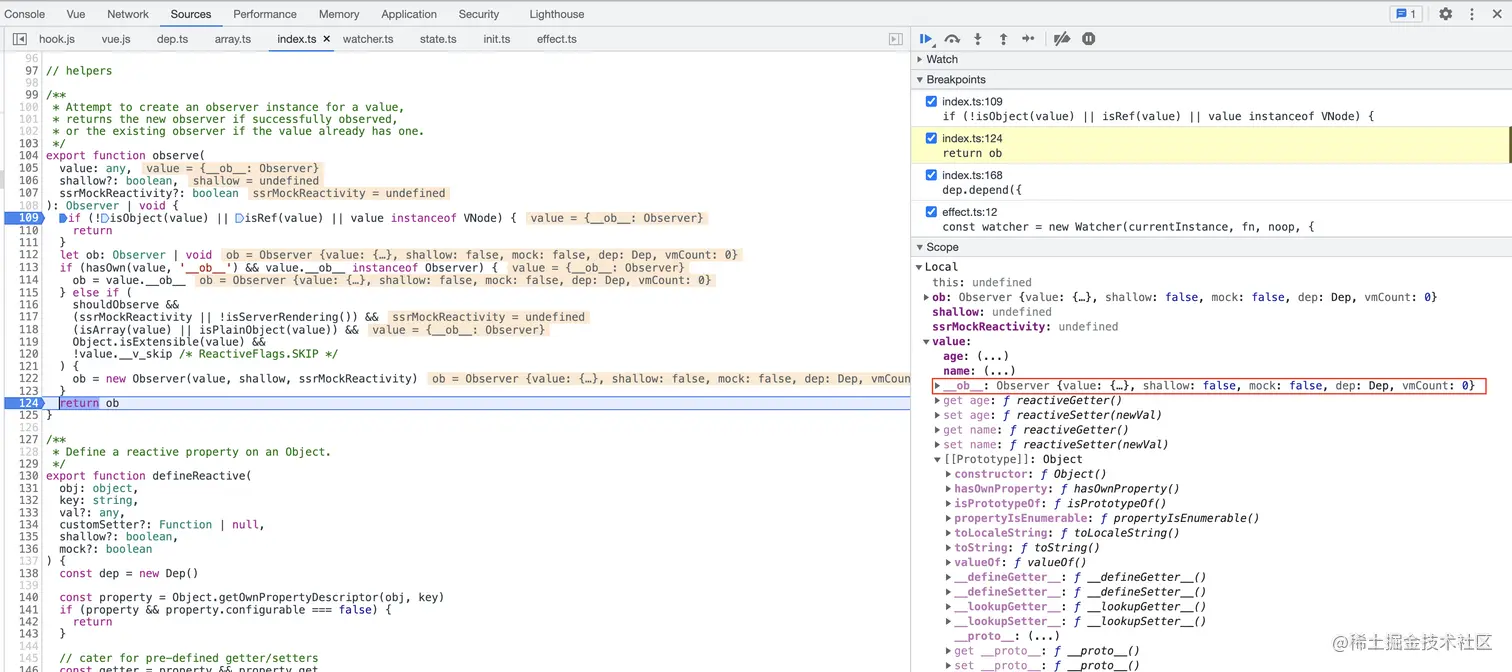Toggle pause on exceptions
The width and height of the screenshot is (1512, 672).
[x=1088, y=39]
